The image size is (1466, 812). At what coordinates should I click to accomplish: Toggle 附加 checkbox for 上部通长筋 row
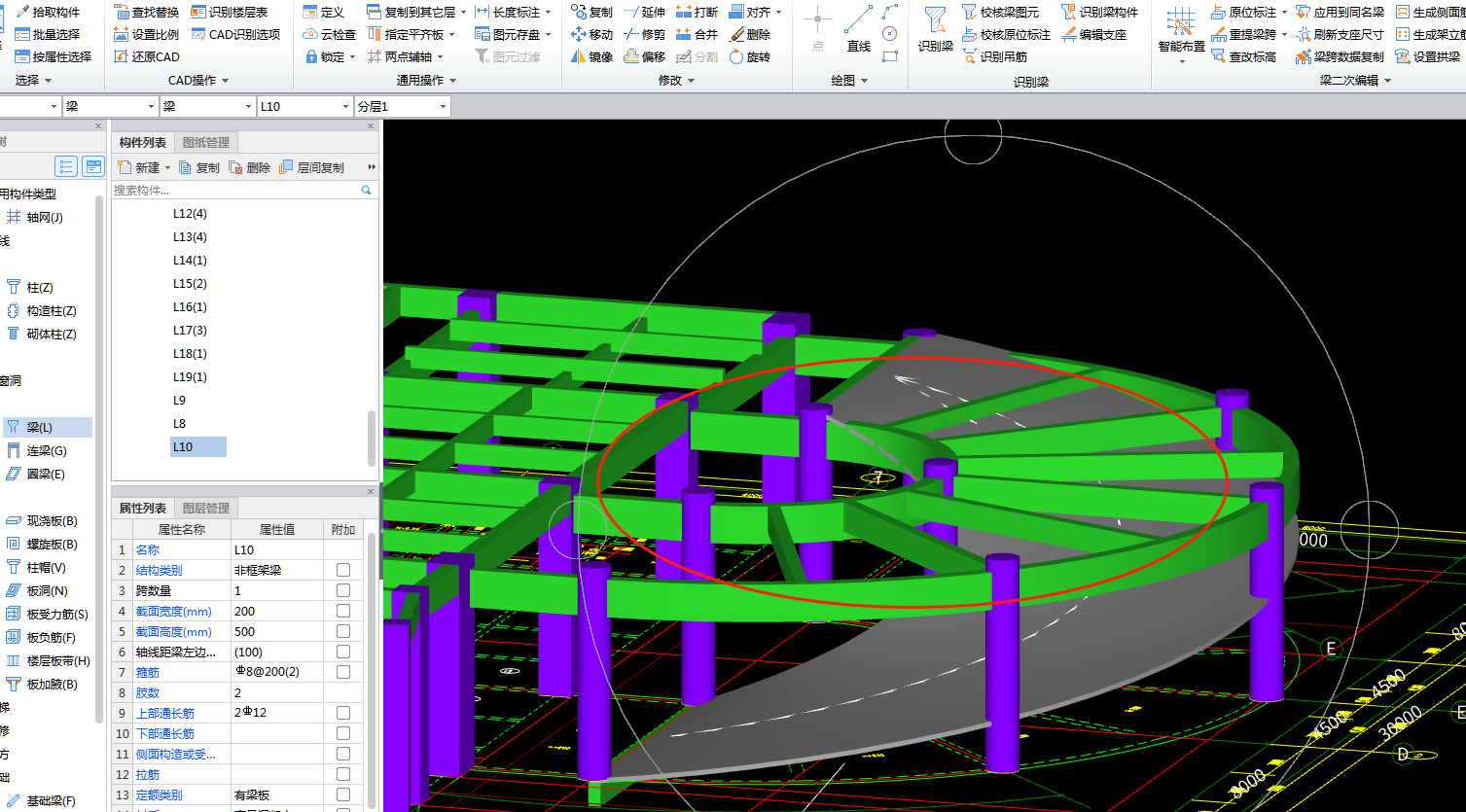point(343,713)
